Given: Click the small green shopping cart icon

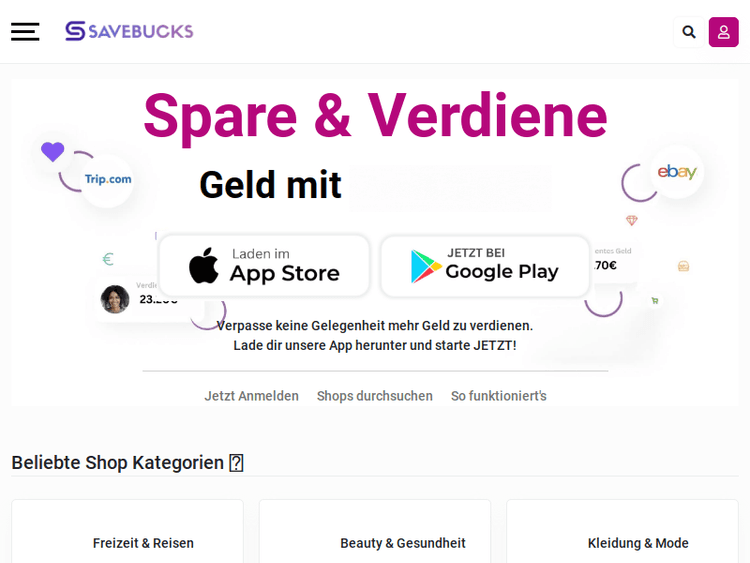Looking at the screenshot, I should [x=655, y=300].
